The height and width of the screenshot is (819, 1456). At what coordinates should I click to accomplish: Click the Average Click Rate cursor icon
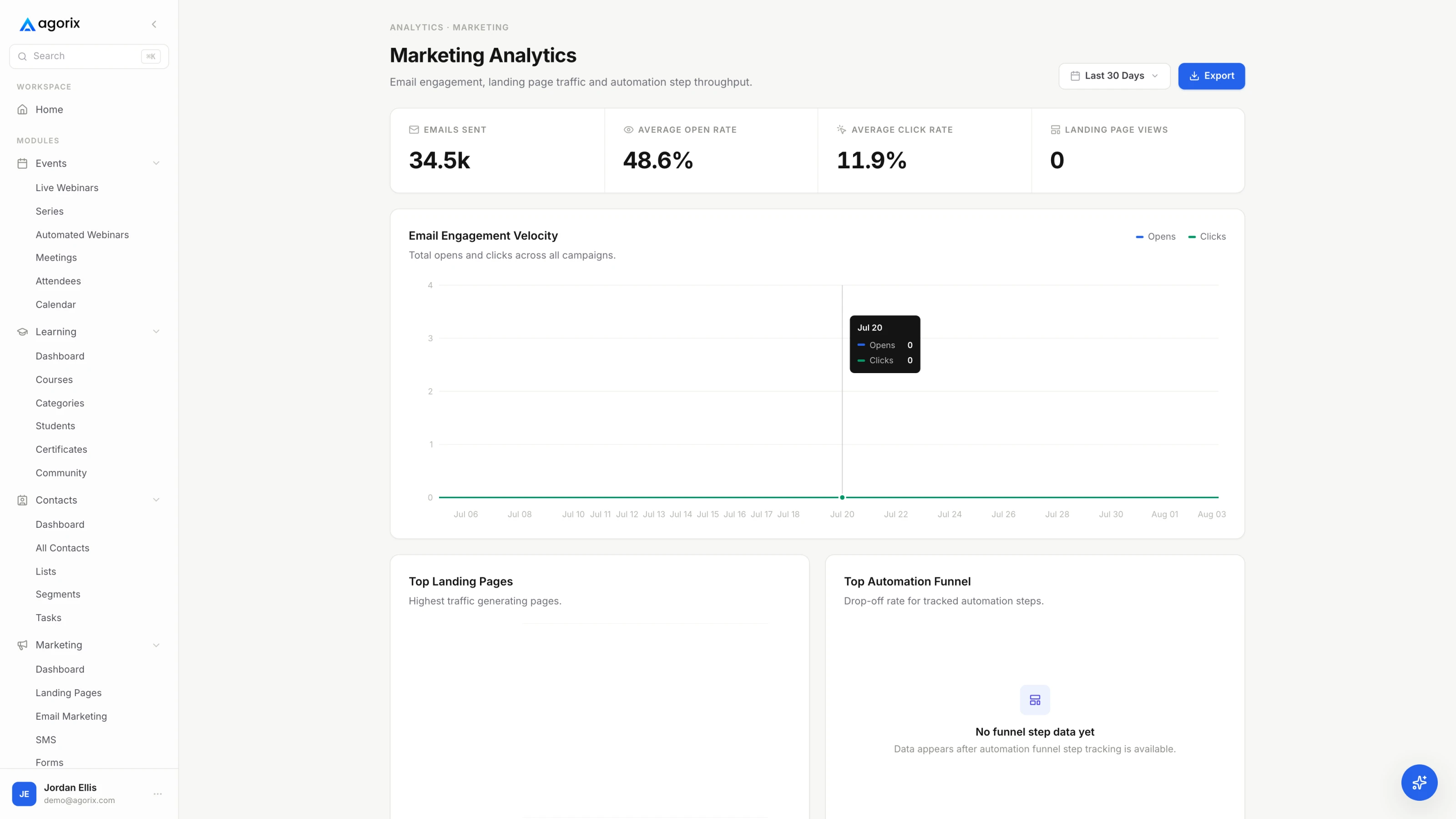(x=842, y=130)
